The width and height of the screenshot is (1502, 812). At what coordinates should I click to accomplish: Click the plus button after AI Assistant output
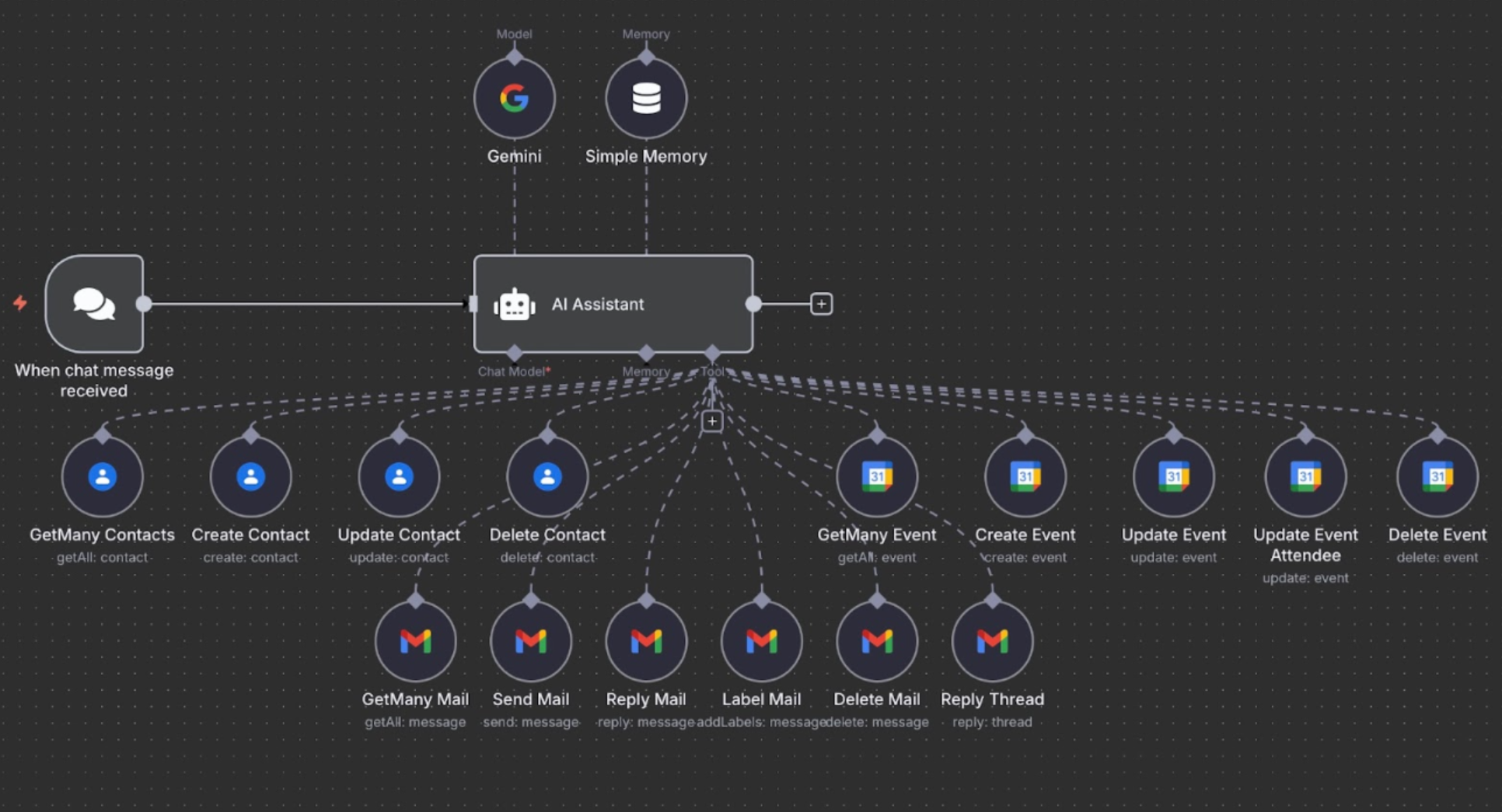pos(821,304)
